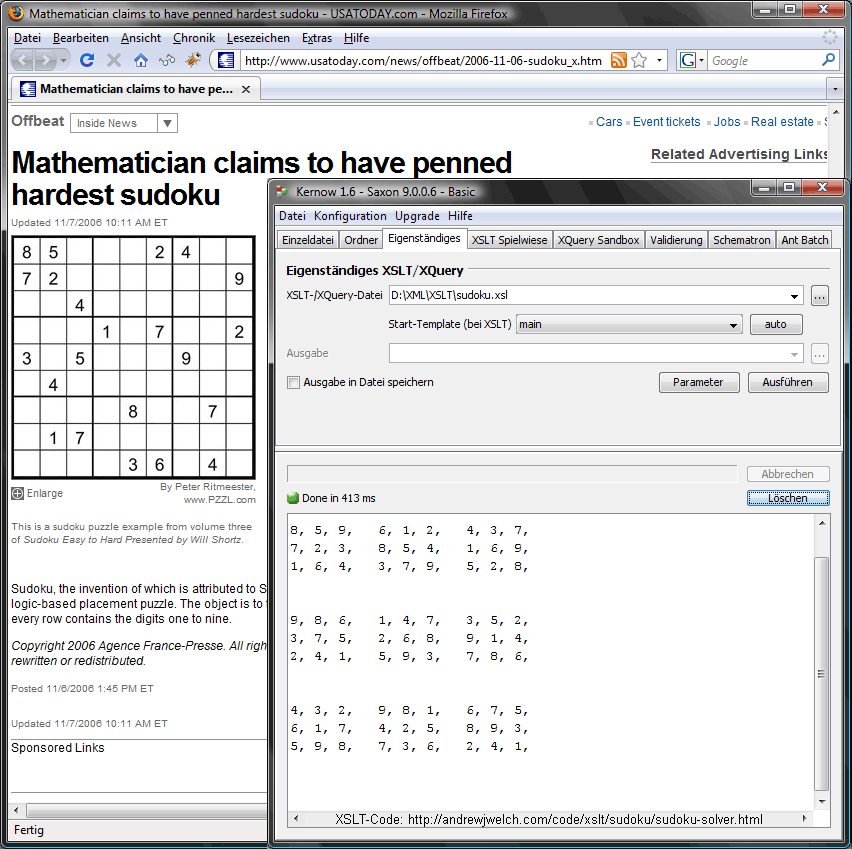
Task: Bookmark page with the star icon
Action: (640, 60)
